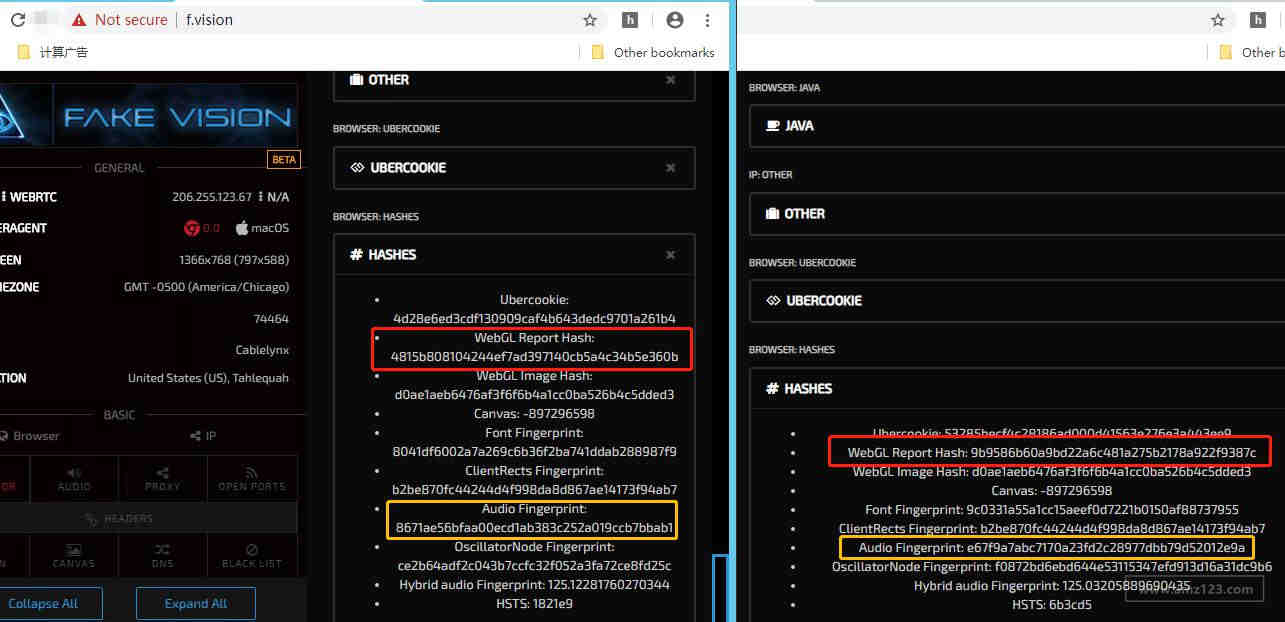Click the screen resolution value 1366x768 (797x588)

(234, 260)
